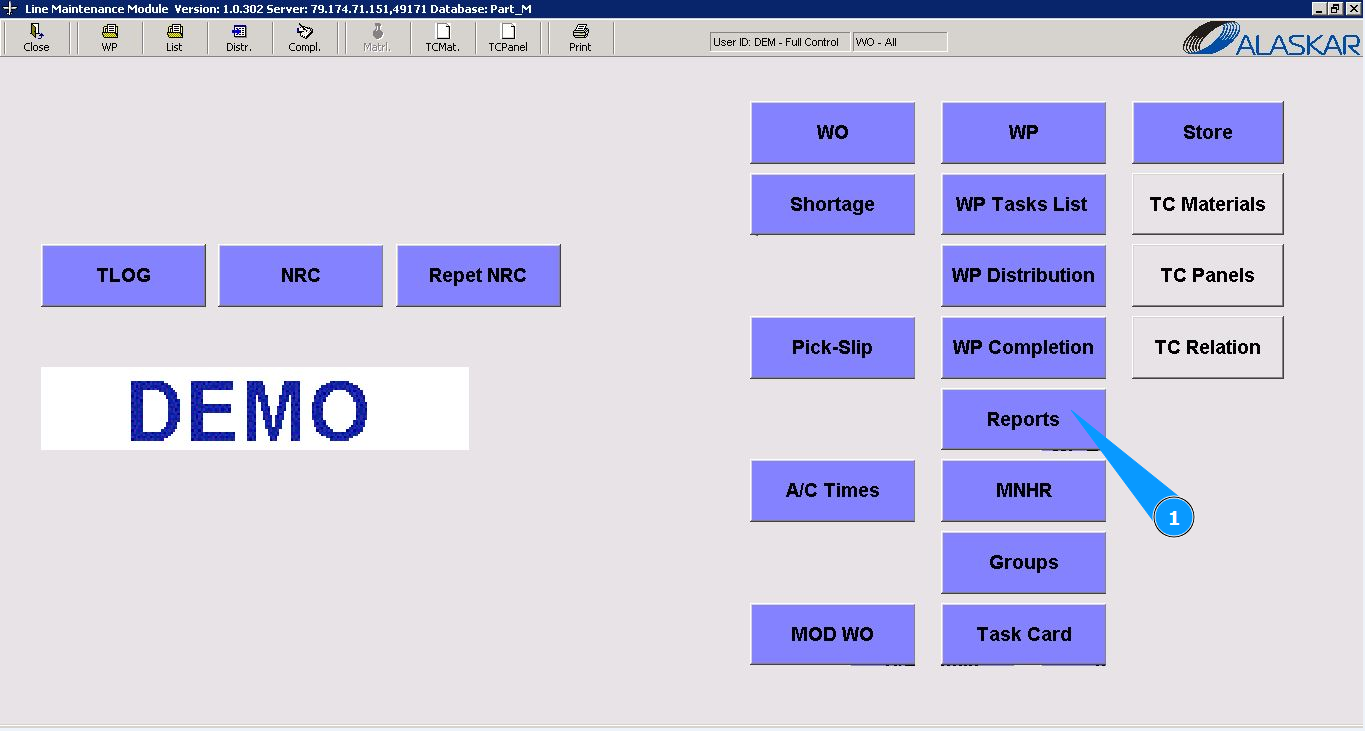Open the large WP module button
1365x731 pixels.
tap(1023, 132)
